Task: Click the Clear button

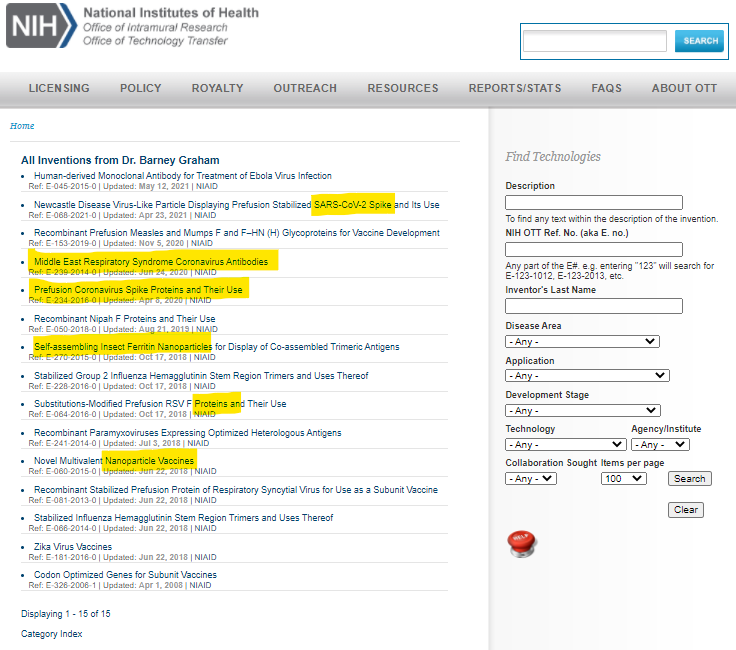Action: tap(686, 510)
